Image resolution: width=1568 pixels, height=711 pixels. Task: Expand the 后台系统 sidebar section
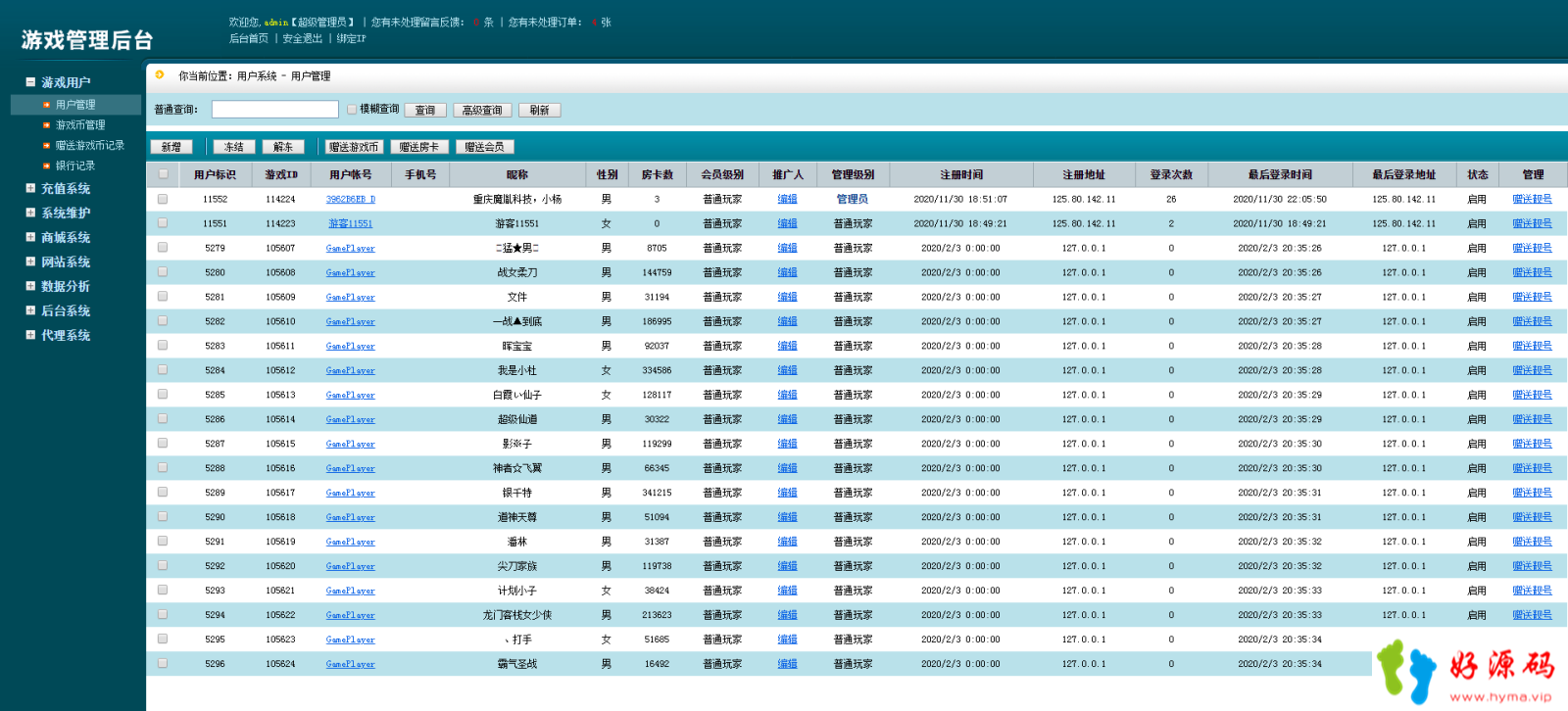[x=30, y=310]
